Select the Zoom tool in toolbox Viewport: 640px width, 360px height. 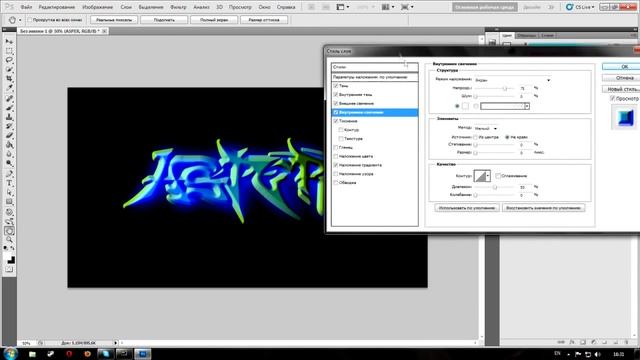click(9, 240)
